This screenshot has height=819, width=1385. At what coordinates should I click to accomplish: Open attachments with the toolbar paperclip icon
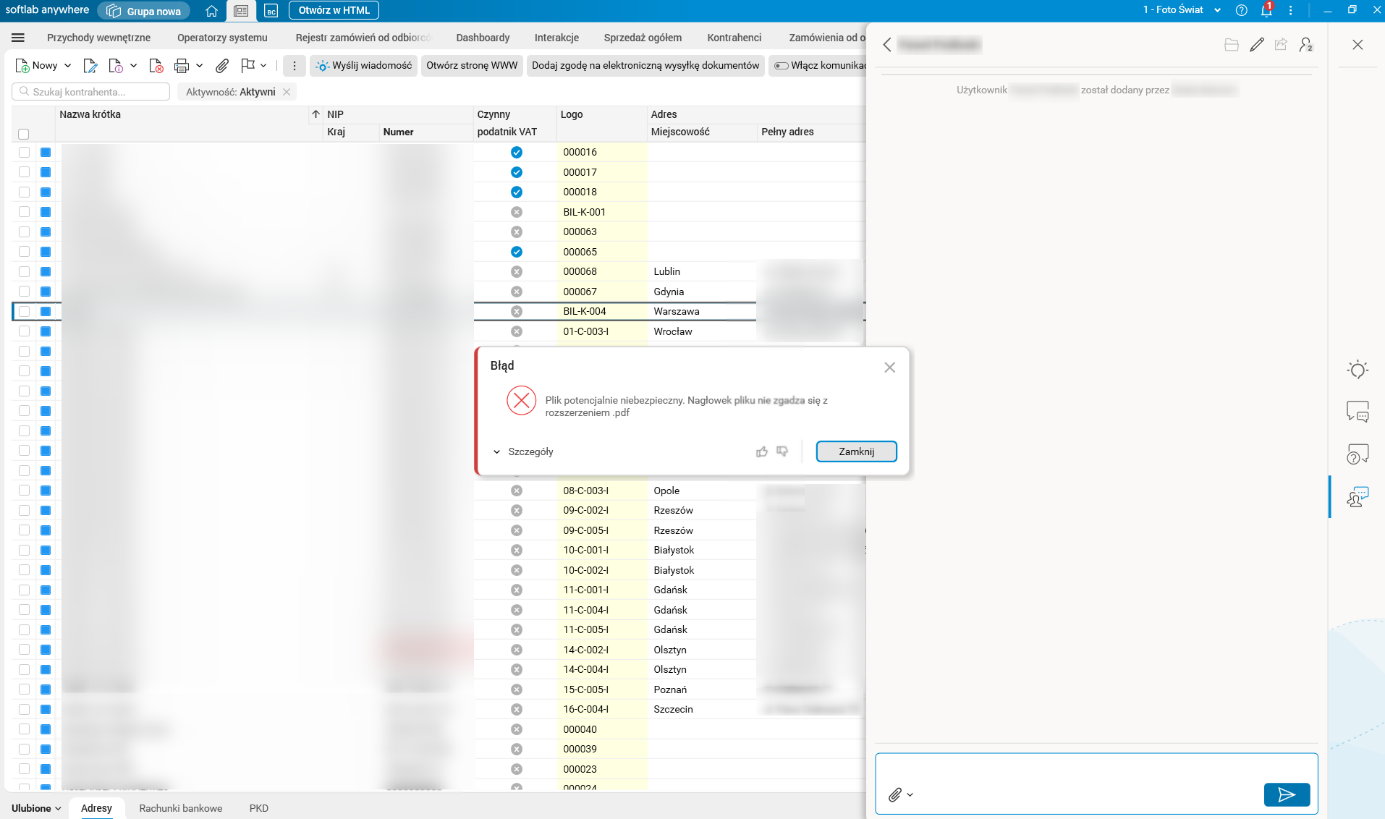click(x=222, y=66)
